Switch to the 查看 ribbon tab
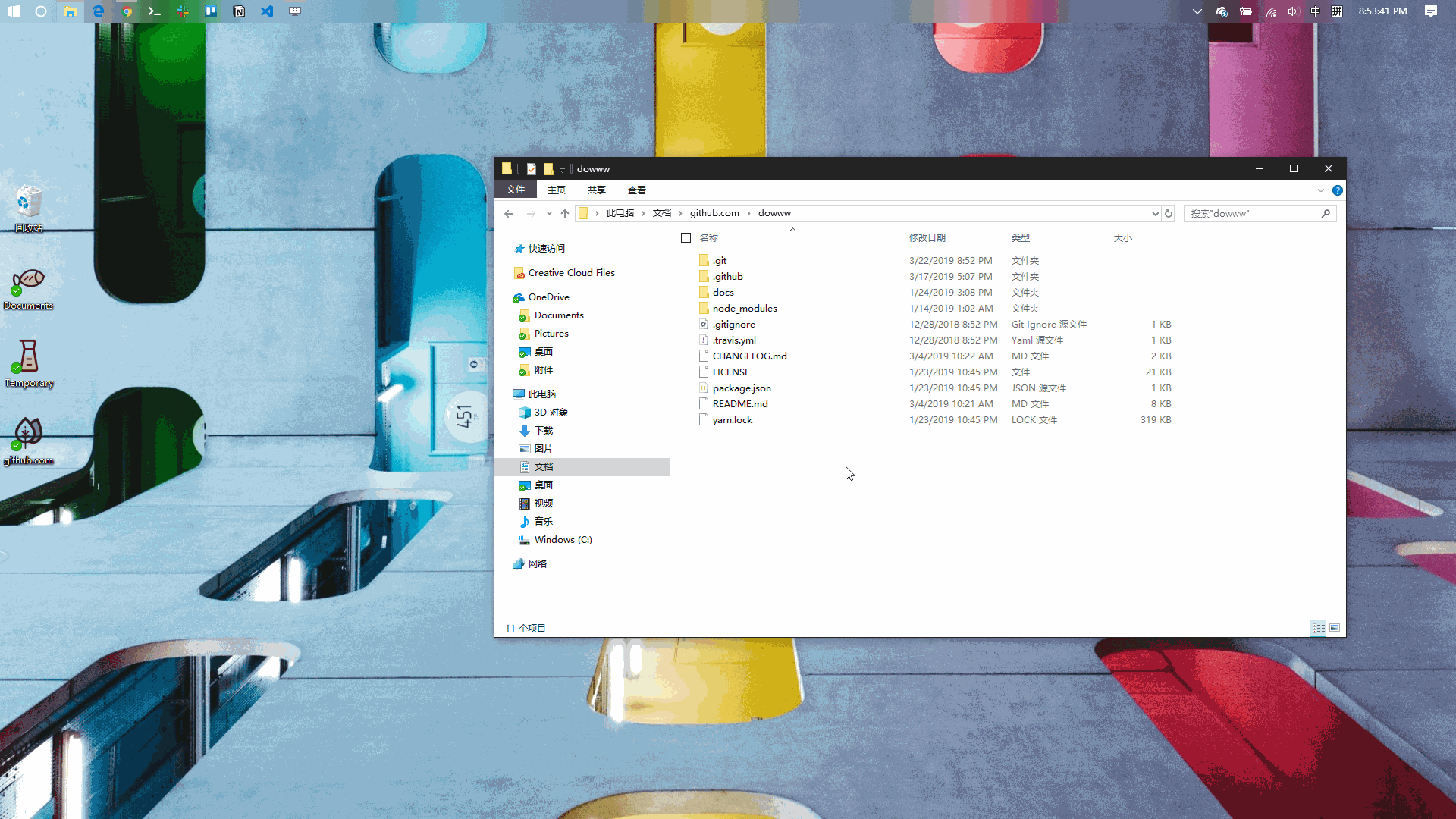Image resolution: width=1456 pixels, height=819 pixels. [x=637, y=190]
